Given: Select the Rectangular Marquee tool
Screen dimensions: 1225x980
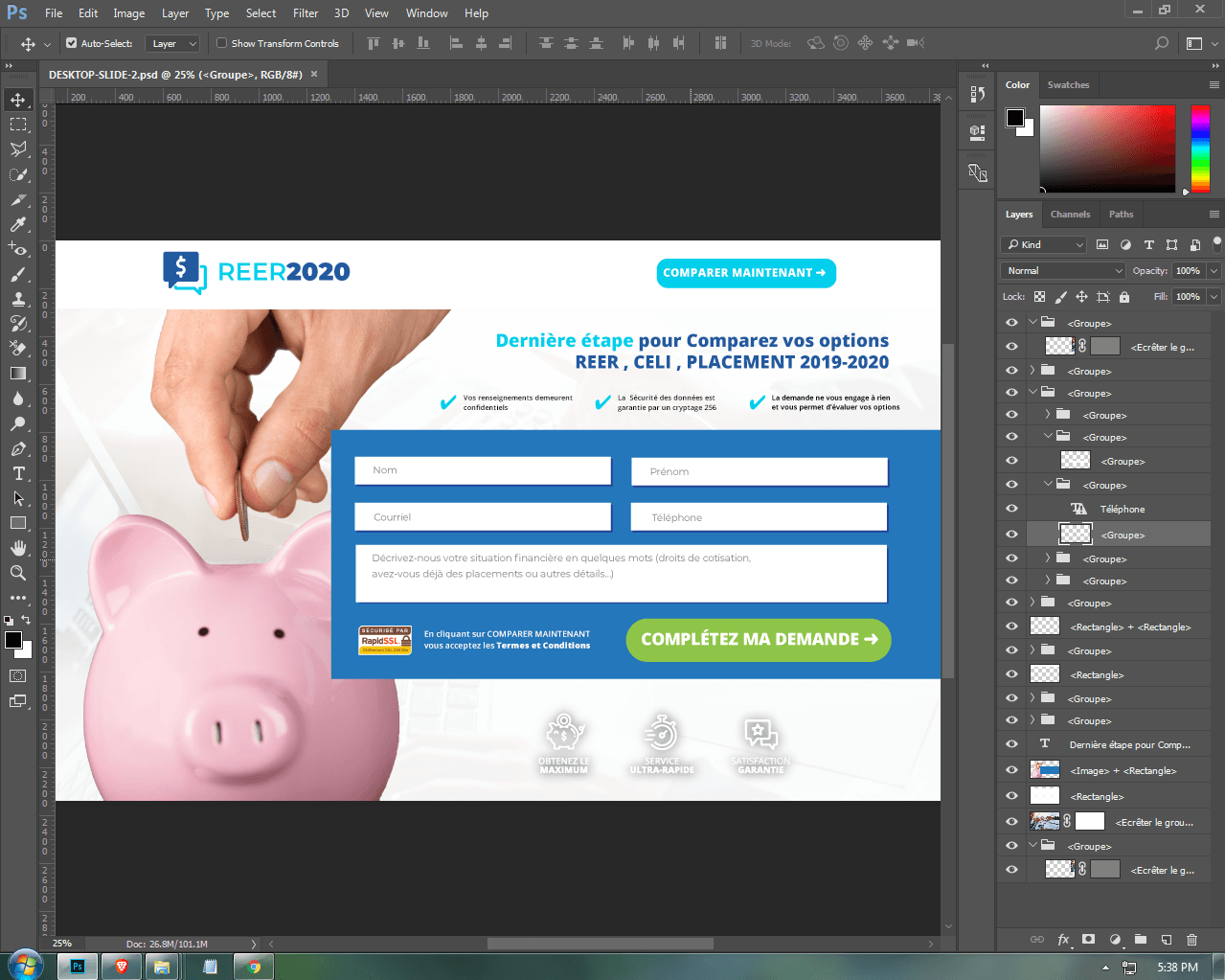Looking at the screenshot, I should [x=18, y=125].
